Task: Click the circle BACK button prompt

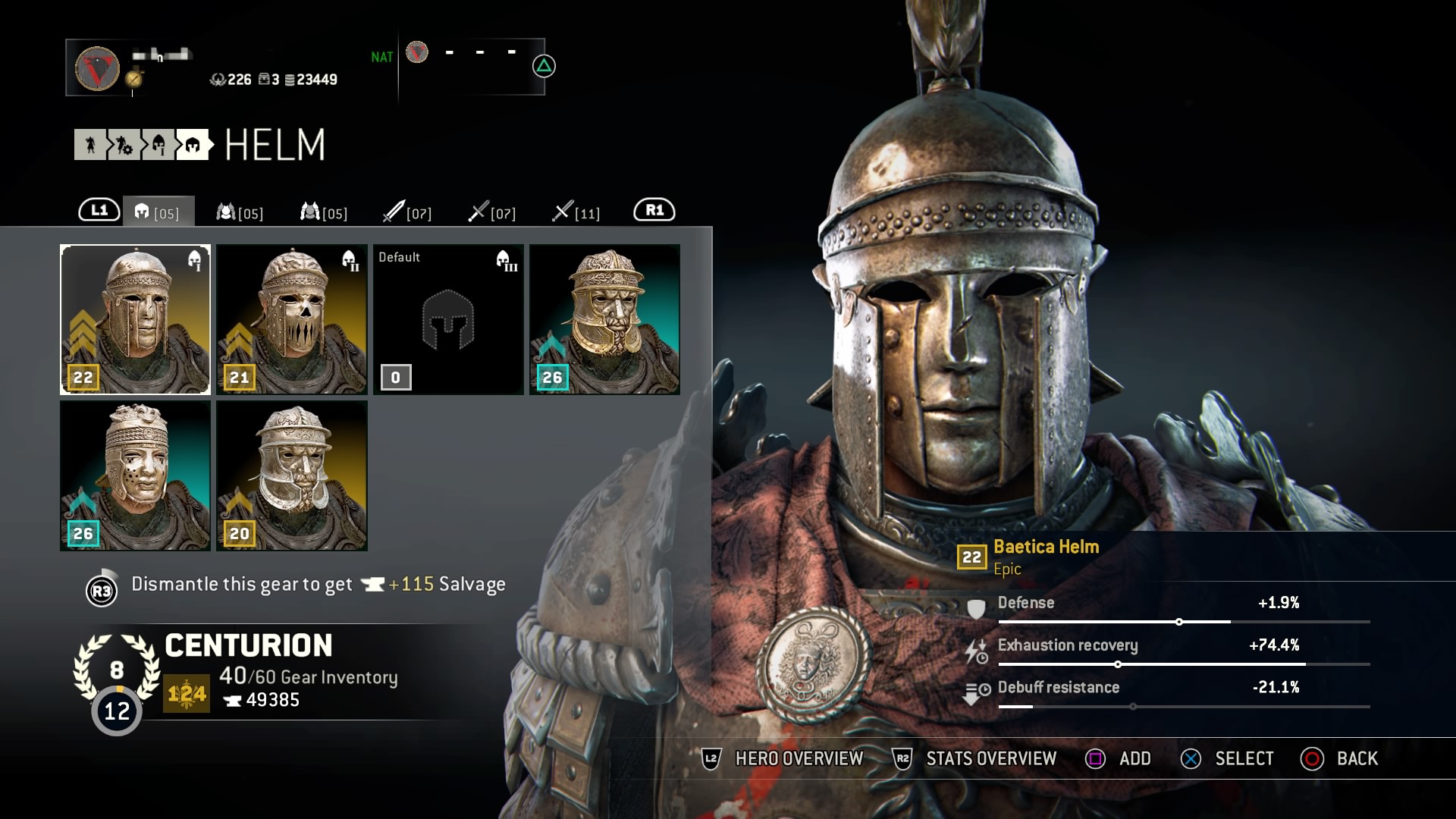Action: 1339,758
